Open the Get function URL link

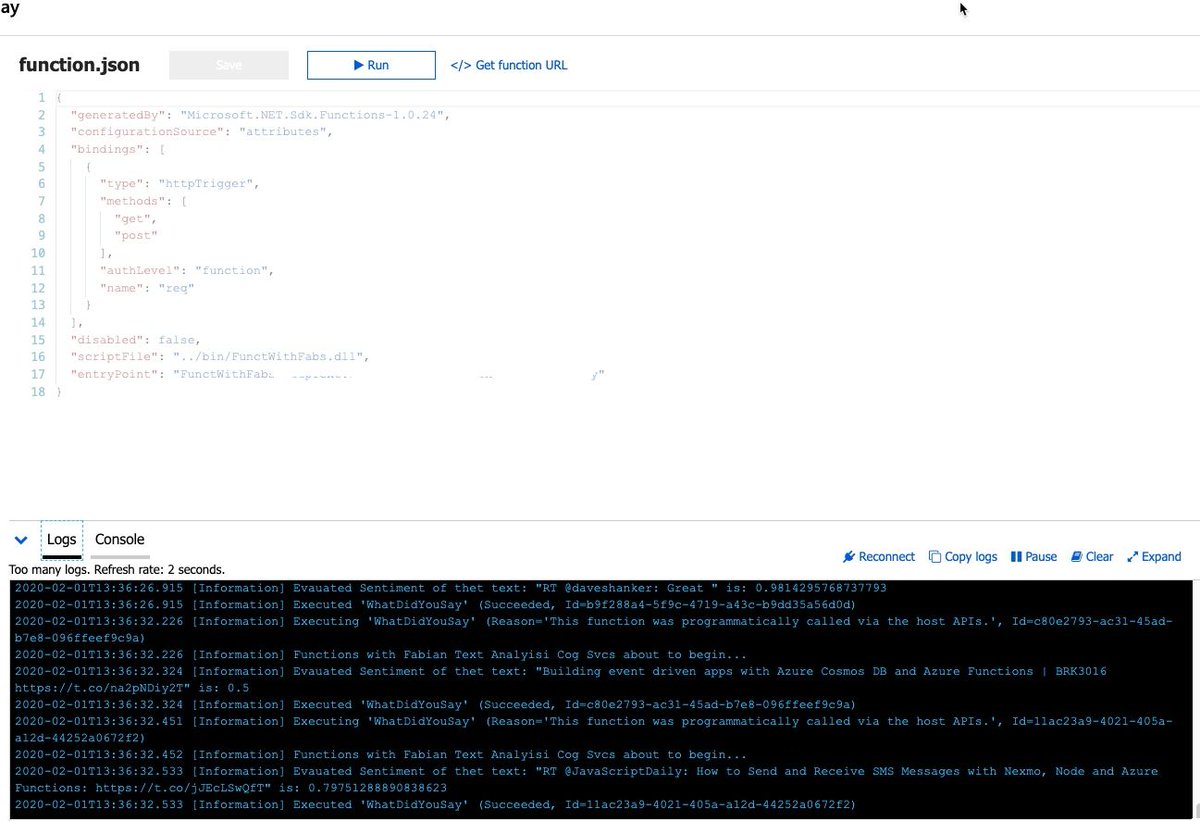pos(516,64)
